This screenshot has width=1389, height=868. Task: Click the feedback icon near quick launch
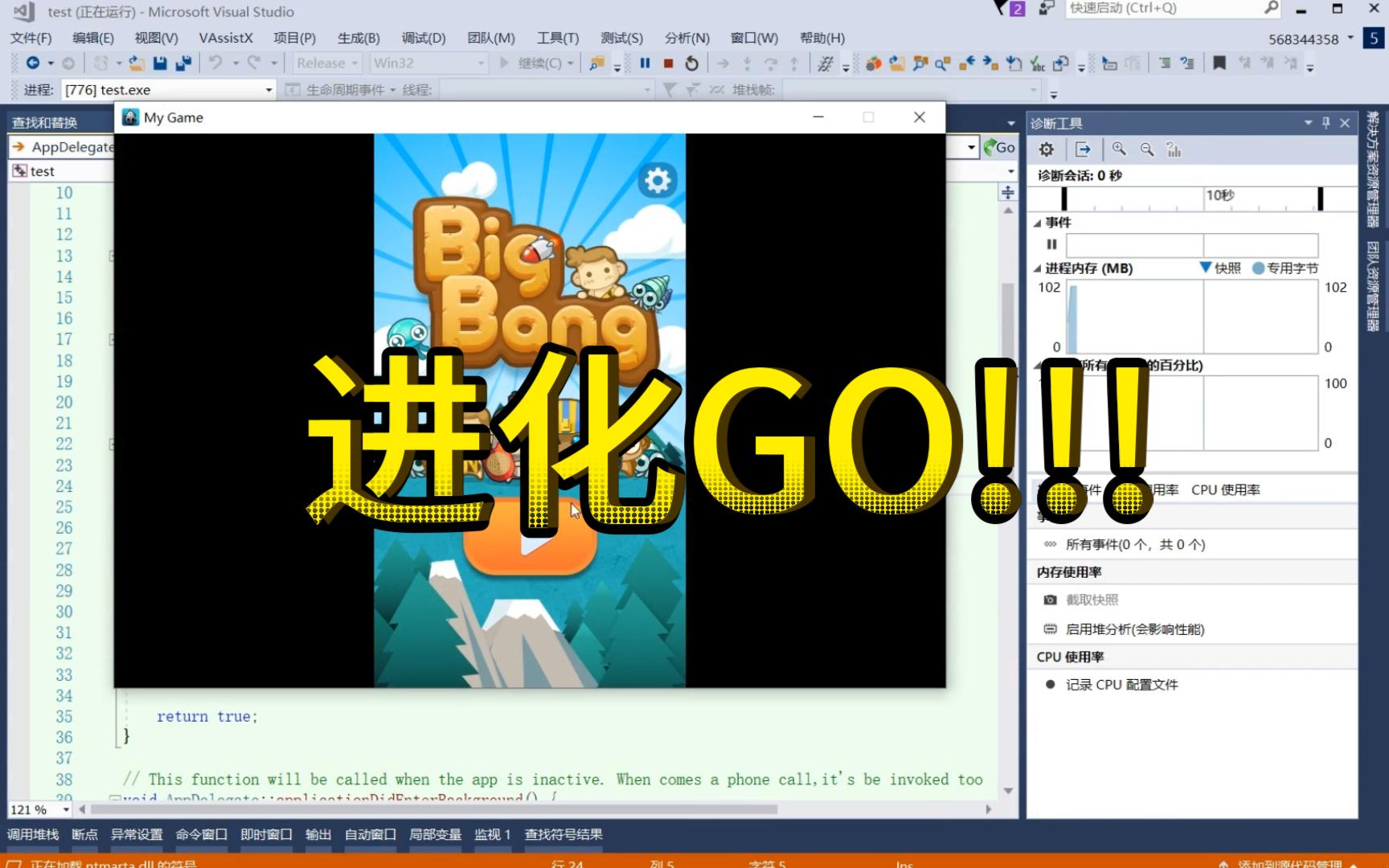click(1046, 8)
